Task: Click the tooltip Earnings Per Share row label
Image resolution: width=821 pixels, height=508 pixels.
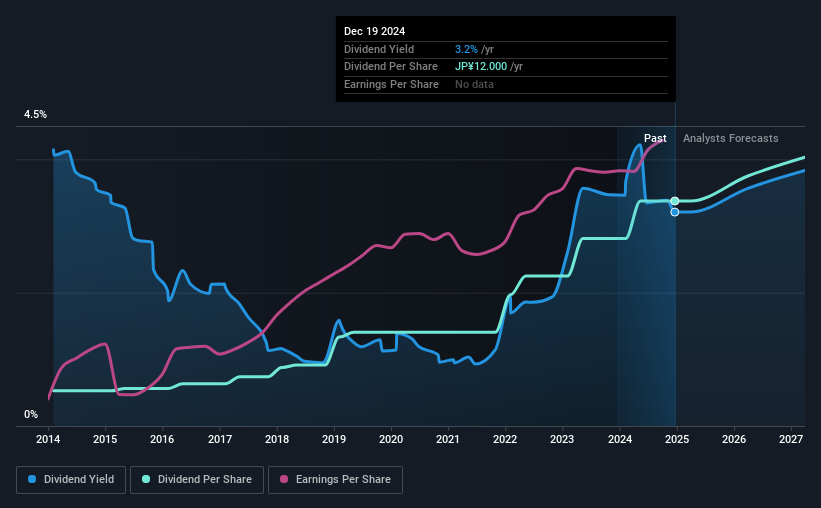Action: click(x=391, y=84)
